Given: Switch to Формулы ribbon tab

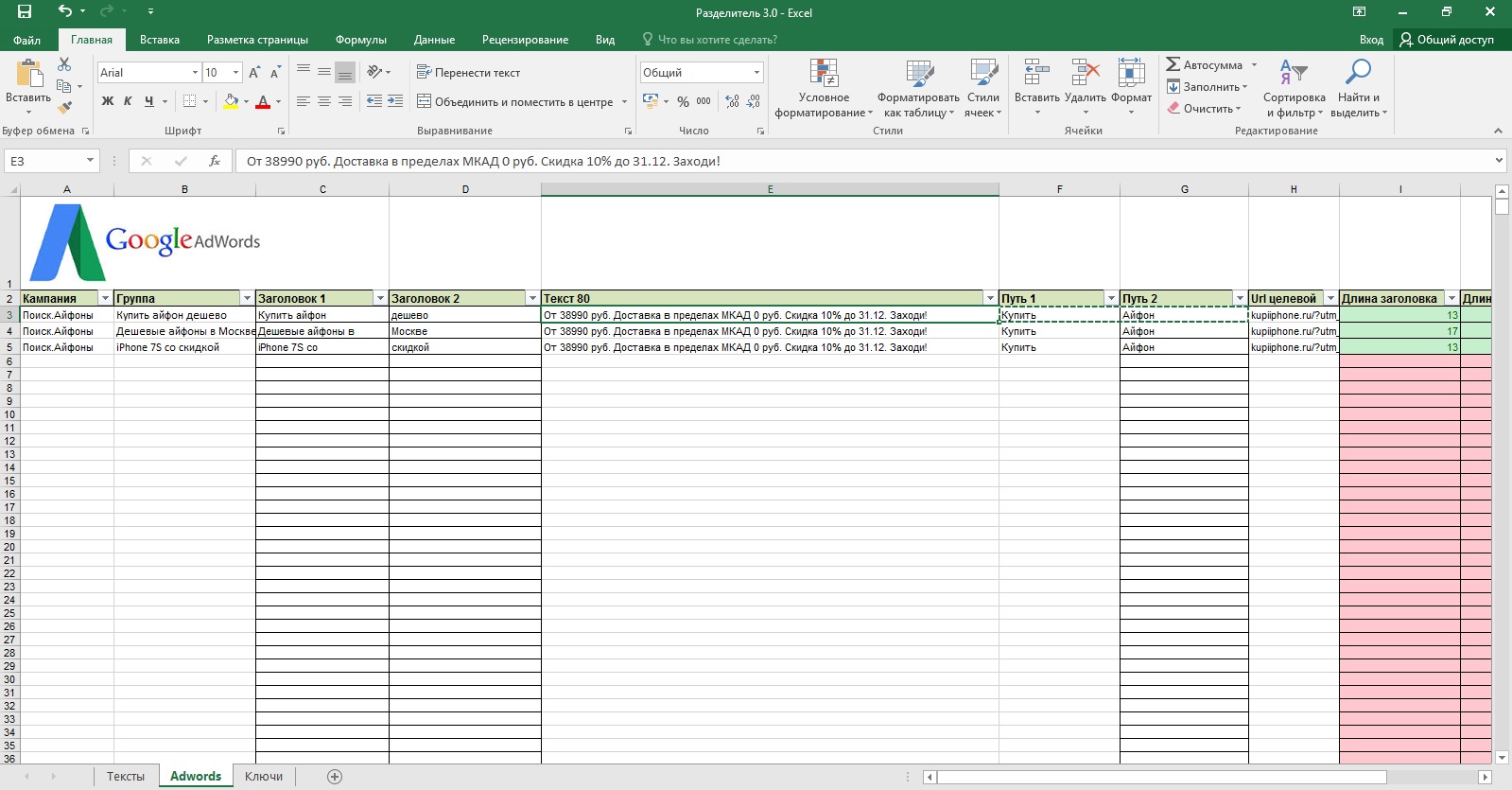Looking at the screenshot, I should point(361,40).
